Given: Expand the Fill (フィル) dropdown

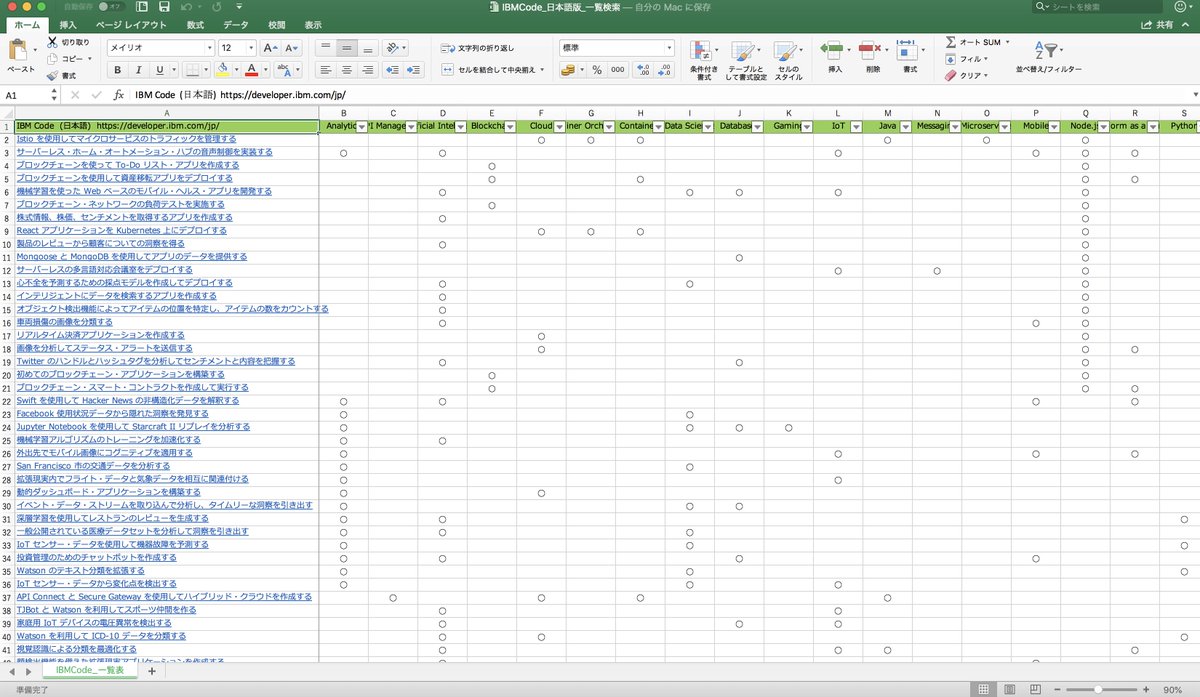Looking at the screenshot, I should point(984,59).
